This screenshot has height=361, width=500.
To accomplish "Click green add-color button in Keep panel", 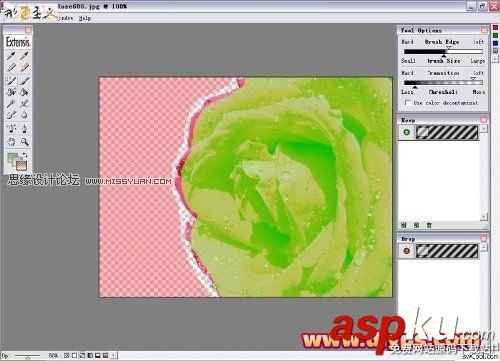I will 406,132.
